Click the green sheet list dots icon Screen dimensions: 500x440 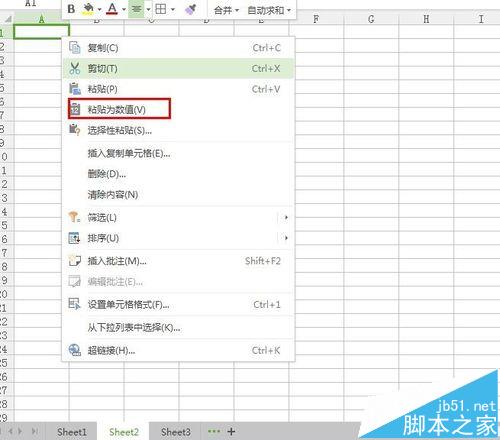coord(214,431)
